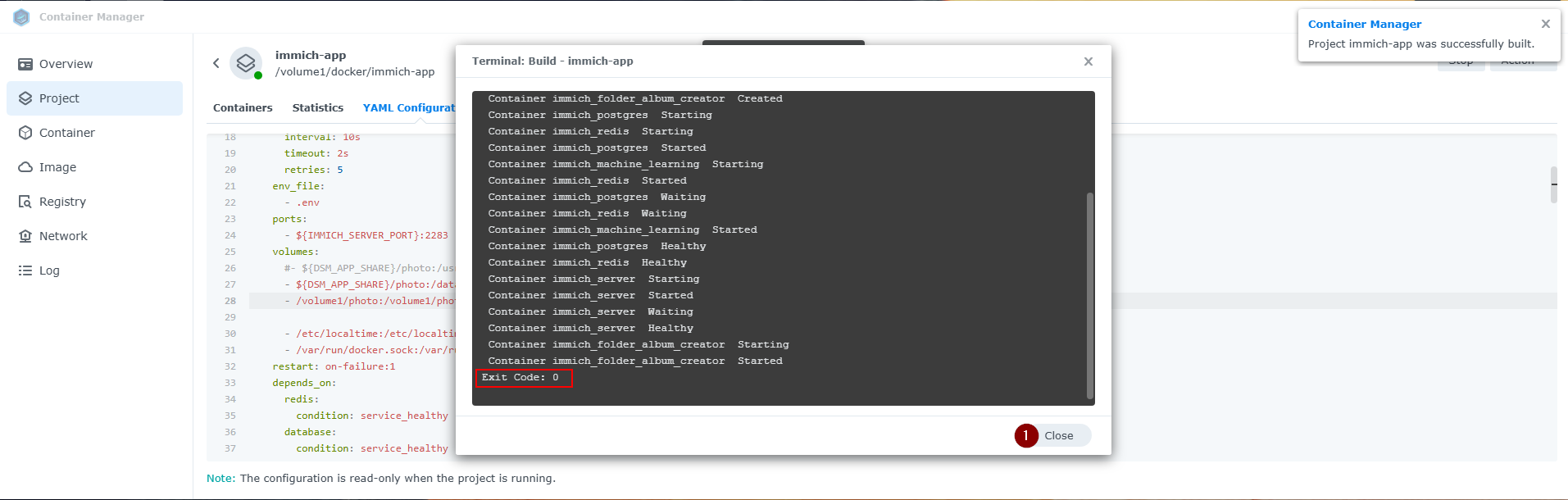
Task: Click the Network icon in the sidebar
Action: pos(25,236)
